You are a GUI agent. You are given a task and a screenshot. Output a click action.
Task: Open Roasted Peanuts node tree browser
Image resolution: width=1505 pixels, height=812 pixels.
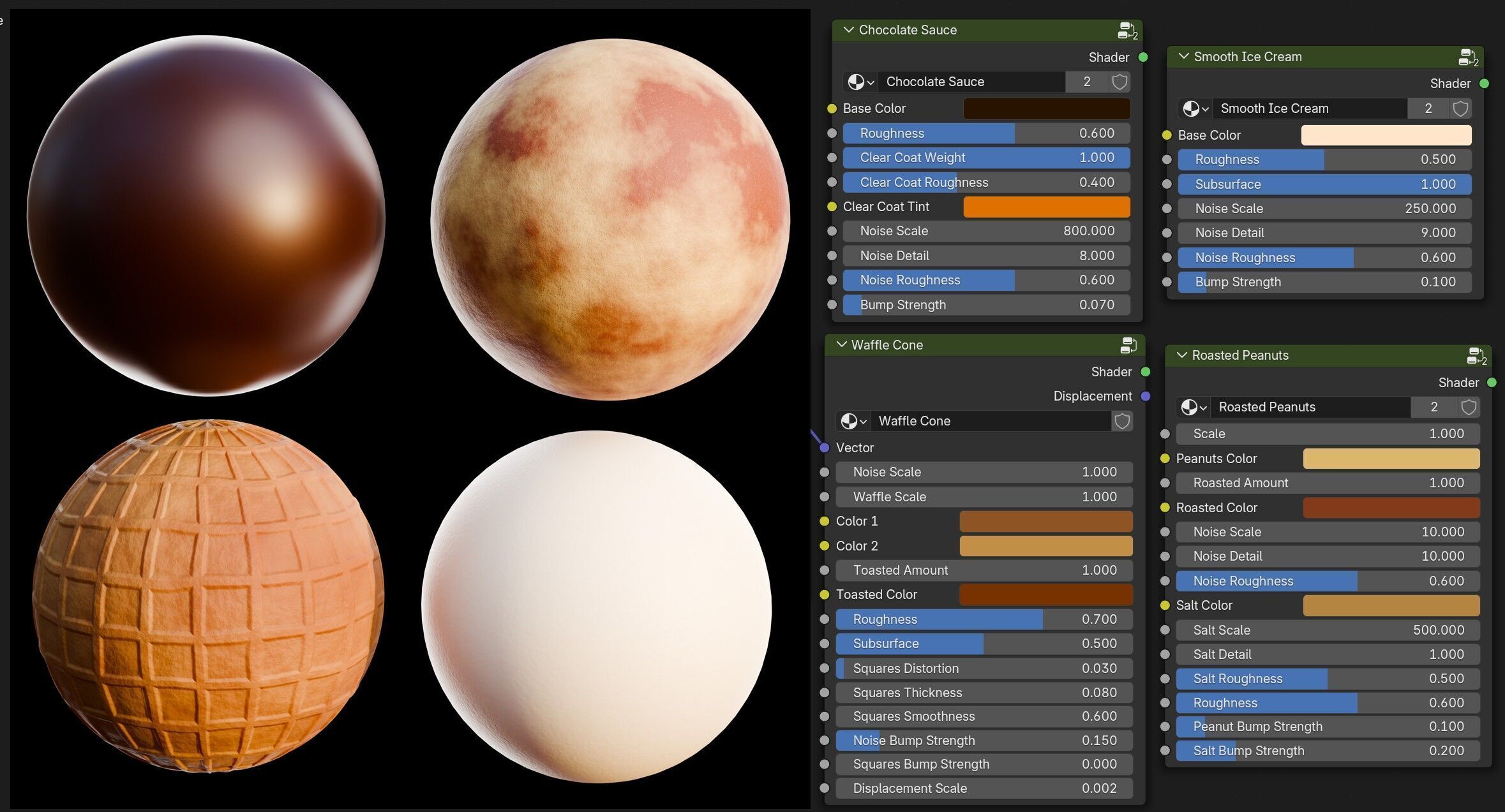click(1193, 407)
